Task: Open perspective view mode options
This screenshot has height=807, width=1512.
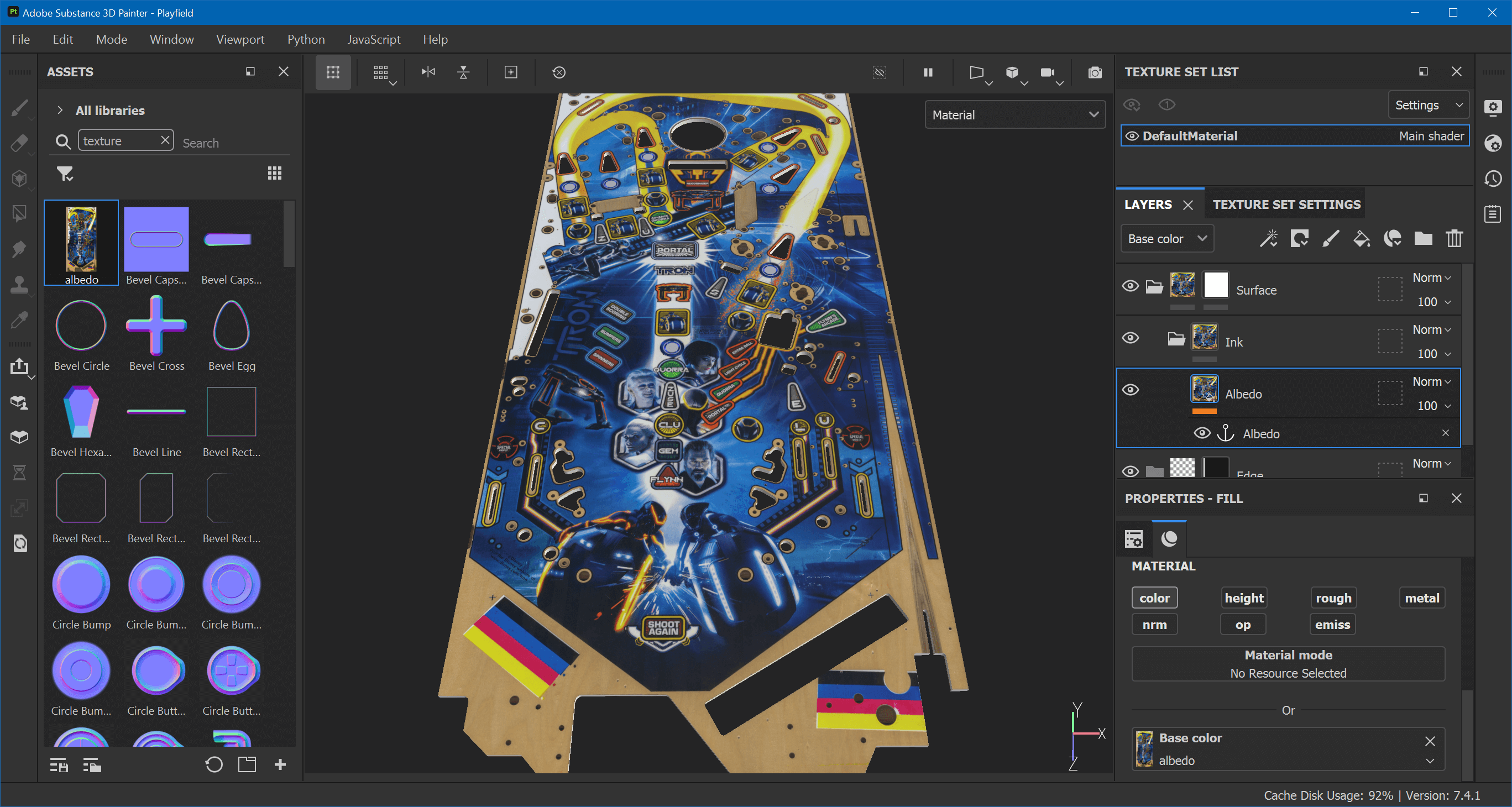Action: click(979, 73)
